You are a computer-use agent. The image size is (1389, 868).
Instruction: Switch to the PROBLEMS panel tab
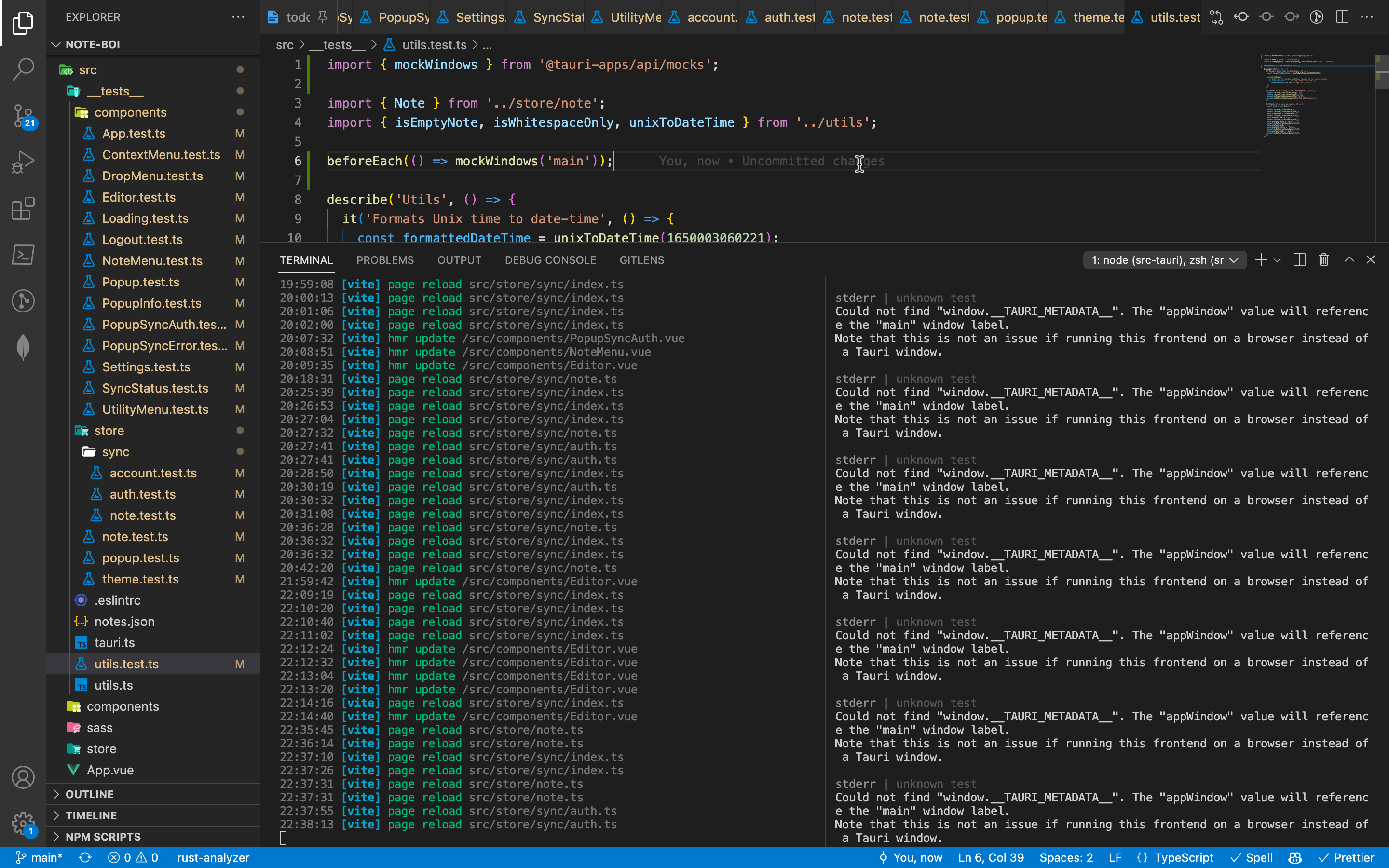click(384, 260)
